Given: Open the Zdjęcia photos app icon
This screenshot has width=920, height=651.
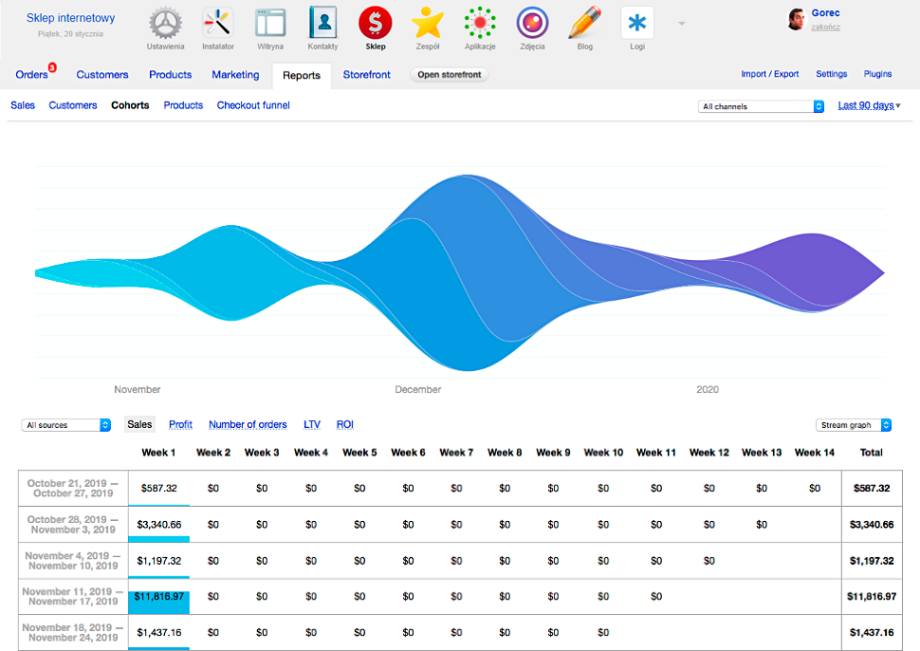Looking at the screenshot, I should coord(532,23).
